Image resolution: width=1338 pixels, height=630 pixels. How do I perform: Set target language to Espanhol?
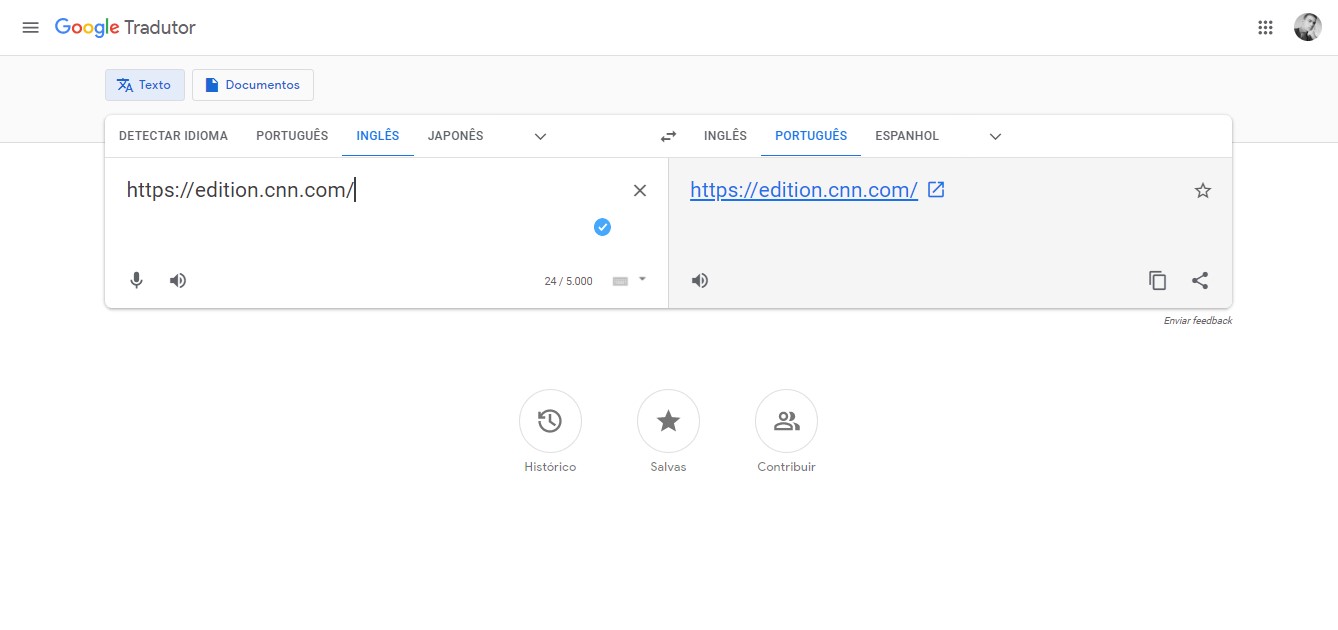tap(907, 136)
